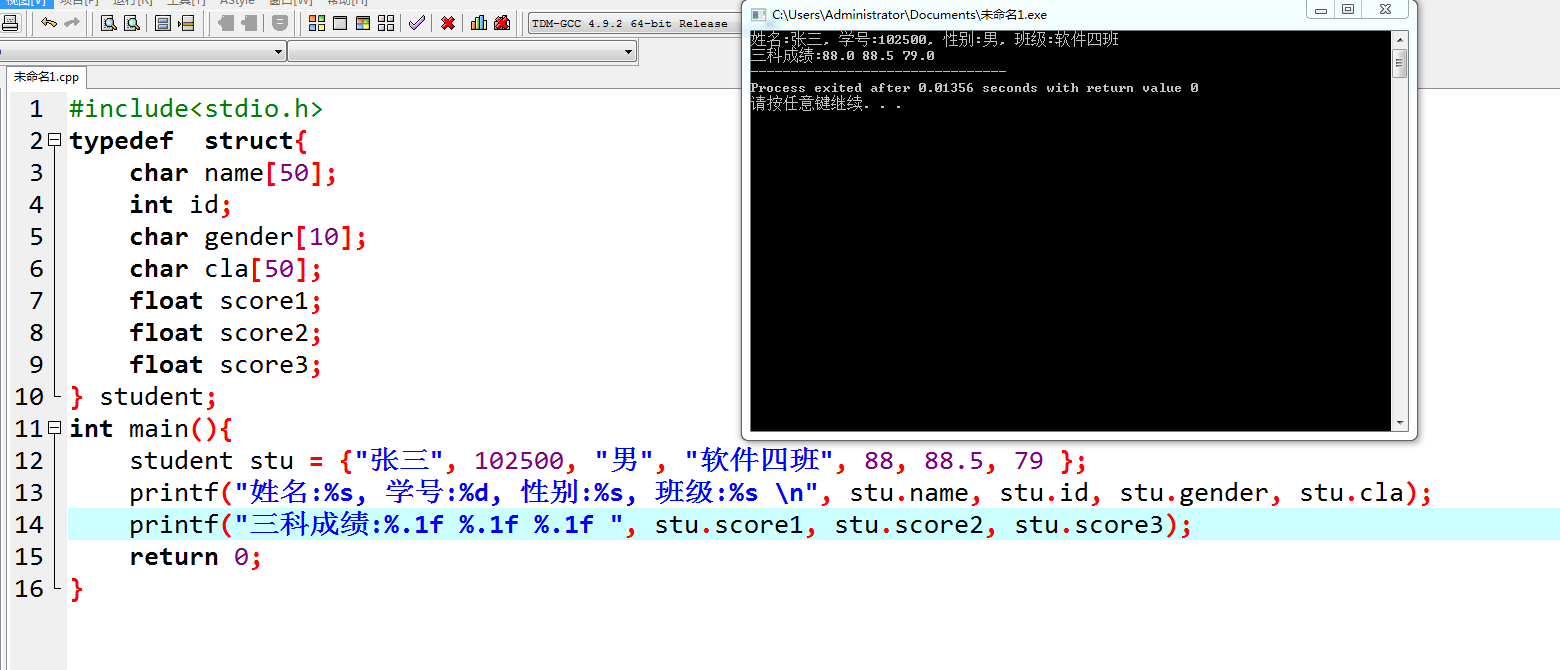The image size is (1560, 670).
Task: Compile with the four colored squares icon
Action: [x=317, y=23]
